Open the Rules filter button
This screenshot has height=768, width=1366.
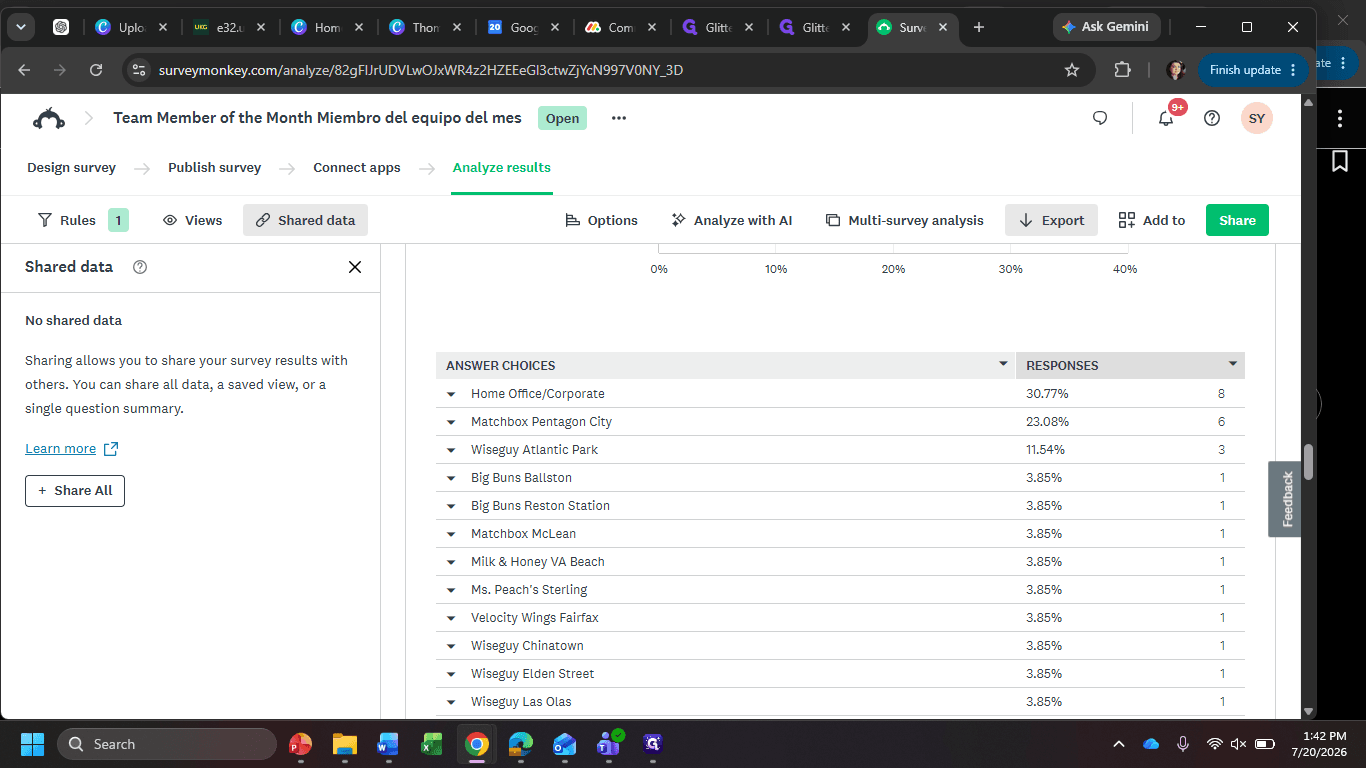[82, 220]
